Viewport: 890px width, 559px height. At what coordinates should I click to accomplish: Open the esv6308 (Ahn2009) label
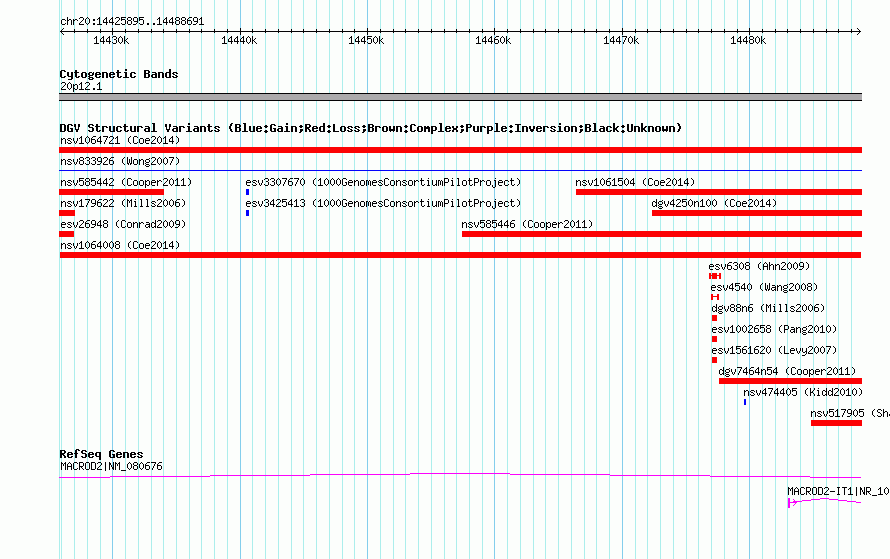pyautogui.click(x=759, y=266)
